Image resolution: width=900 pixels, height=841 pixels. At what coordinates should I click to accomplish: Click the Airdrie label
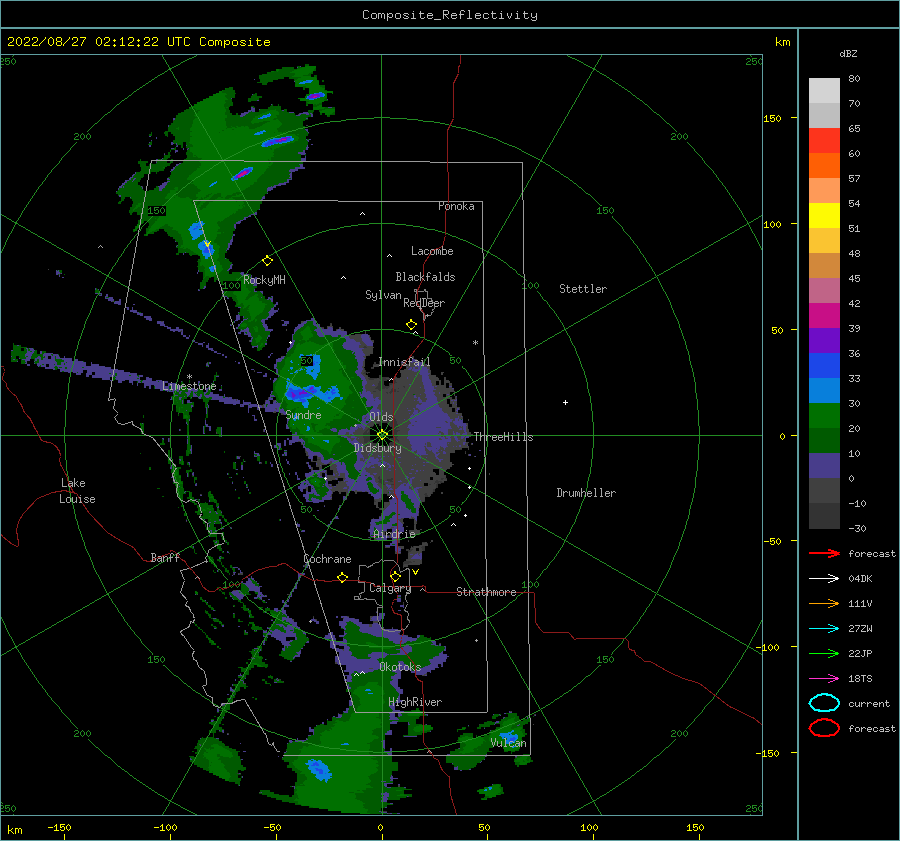pos(394,534)
